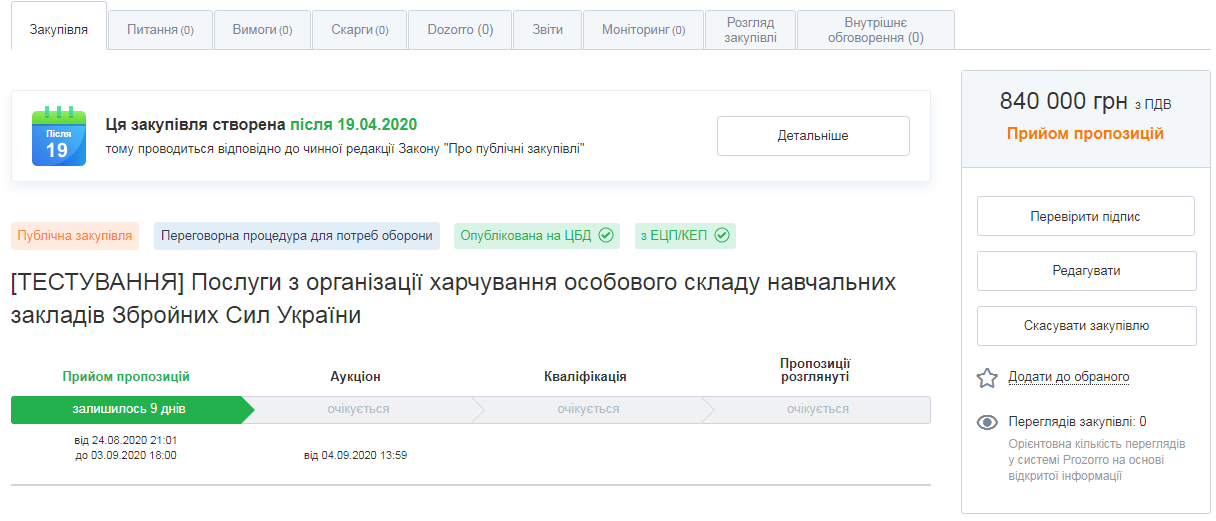
Task: Go to the Звіти tab
Action: click(x=546, y=30)
